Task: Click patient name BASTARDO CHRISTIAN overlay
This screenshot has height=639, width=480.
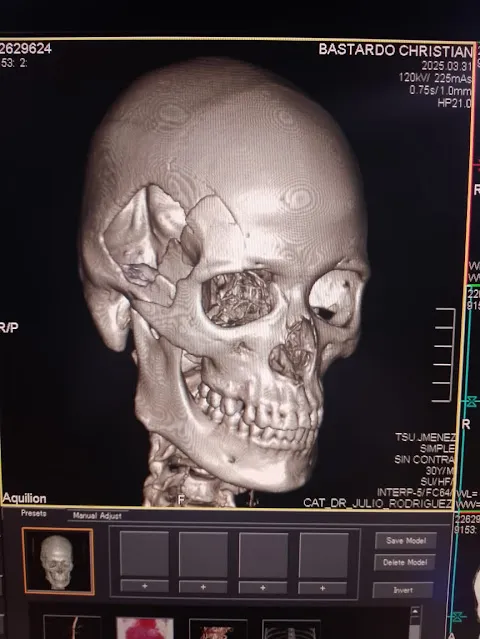Action: click(395, 50)
